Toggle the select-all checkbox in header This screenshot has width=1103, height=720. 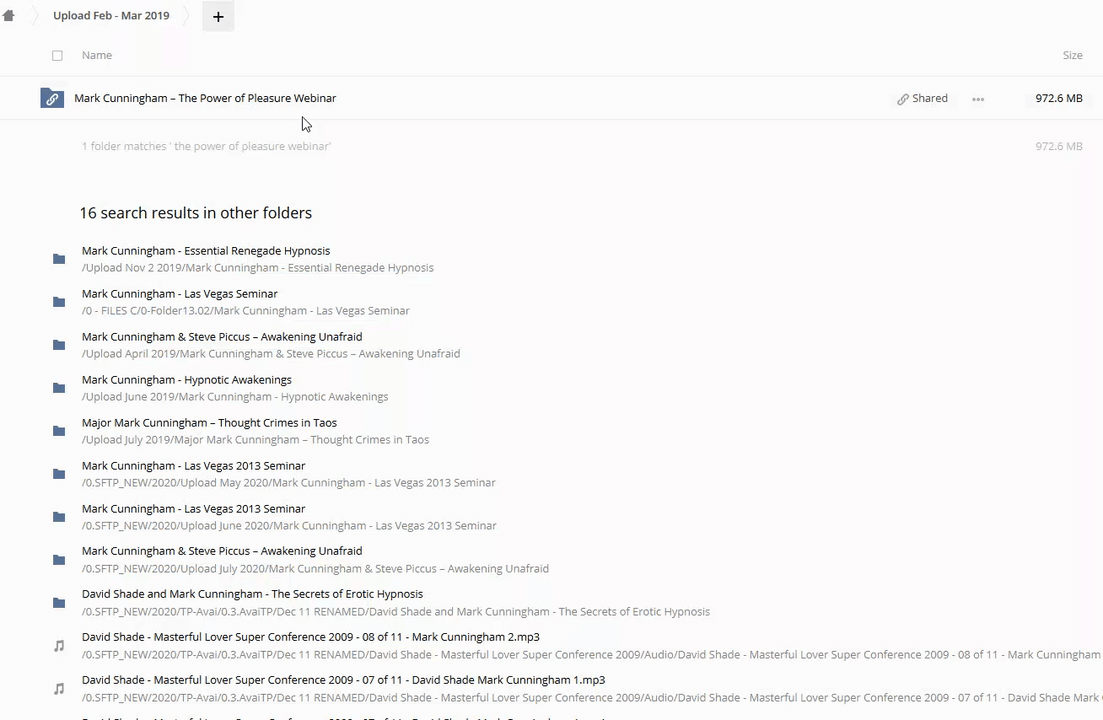[57, 56]
